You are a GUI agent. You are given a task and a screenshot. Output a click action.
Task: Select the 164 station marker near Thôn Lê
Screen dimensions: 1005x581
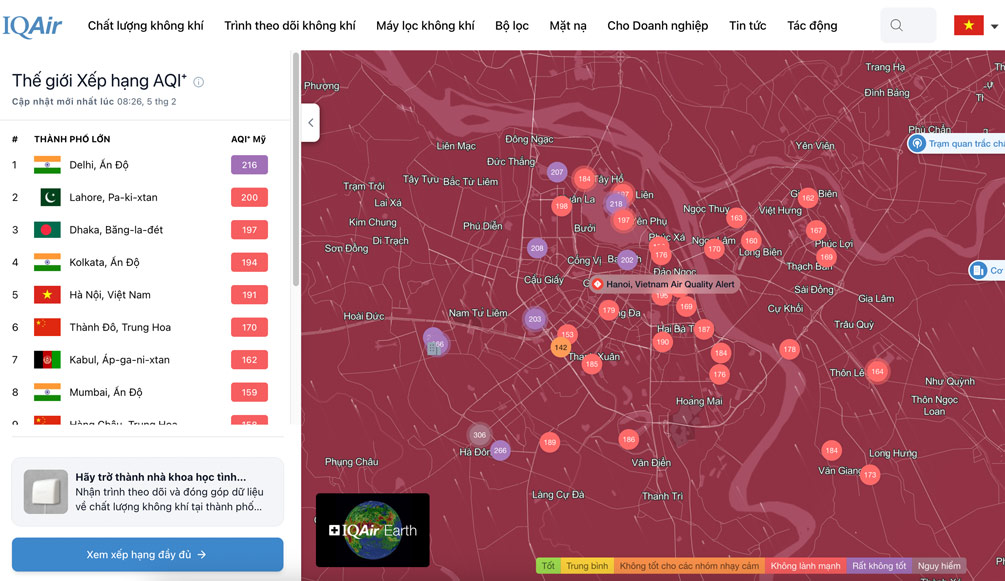point(877,371)
